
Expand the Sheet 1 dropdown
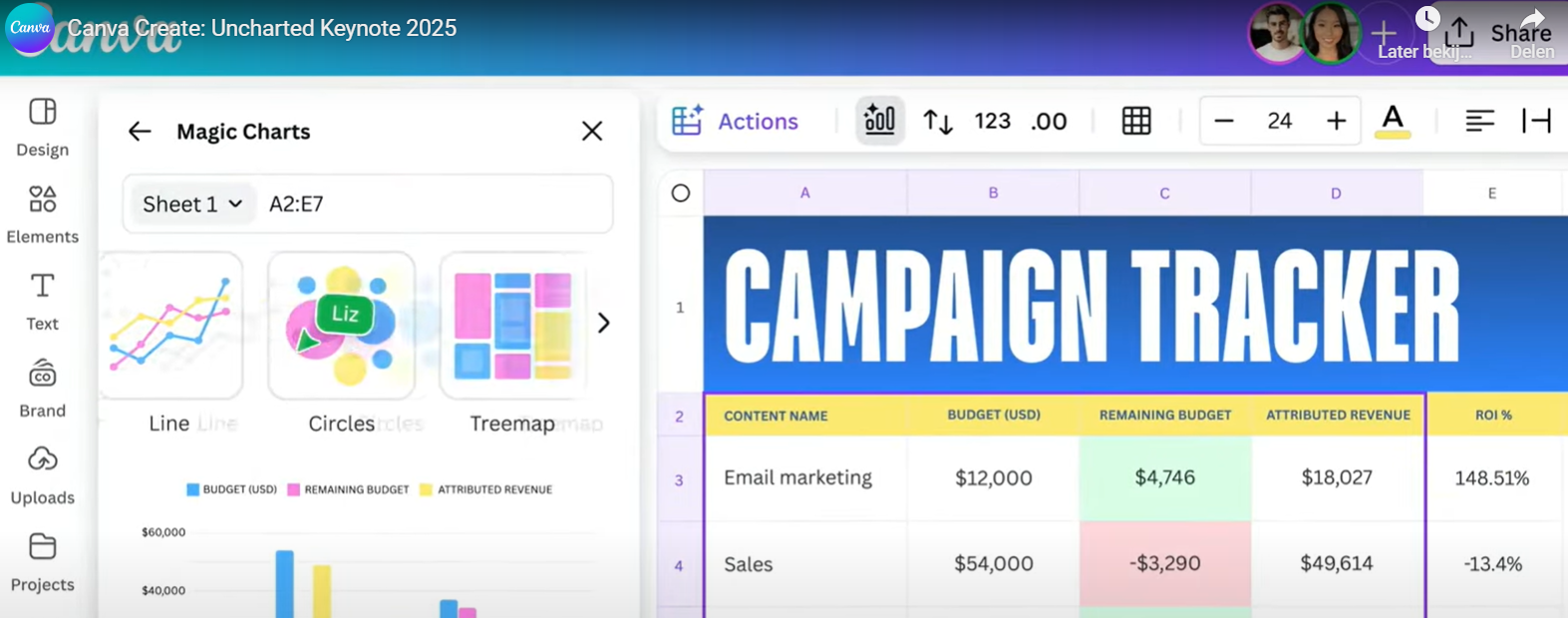pyautogui.click(x=192, y=204)
